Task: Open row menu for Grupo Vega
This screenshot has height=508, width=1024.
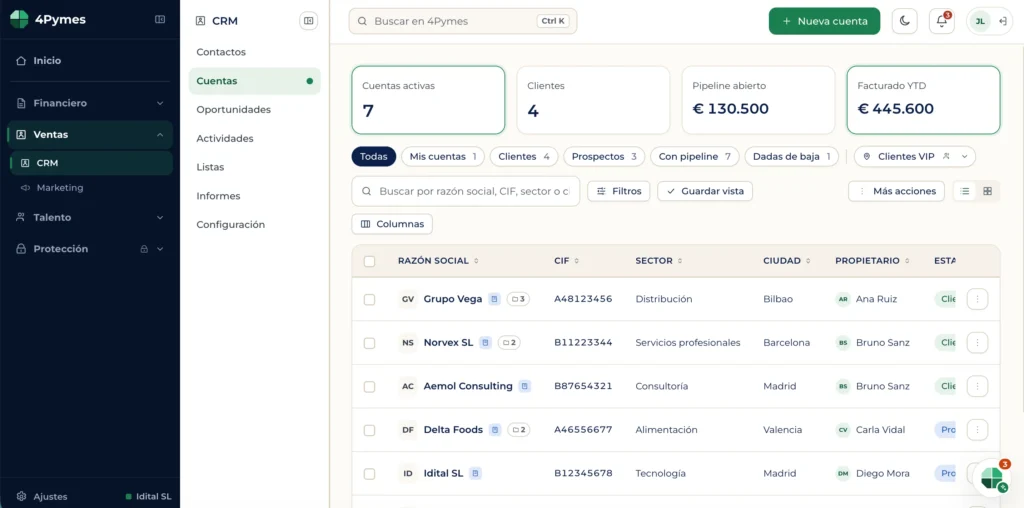Action: click(x=977, y=299)
